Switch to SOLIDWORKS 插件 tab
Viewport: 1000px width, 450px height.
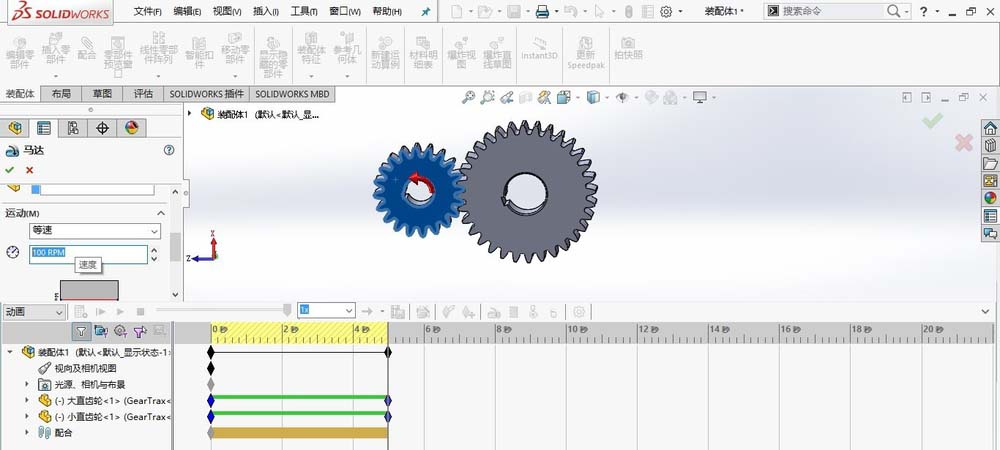(x=207, y=94)
